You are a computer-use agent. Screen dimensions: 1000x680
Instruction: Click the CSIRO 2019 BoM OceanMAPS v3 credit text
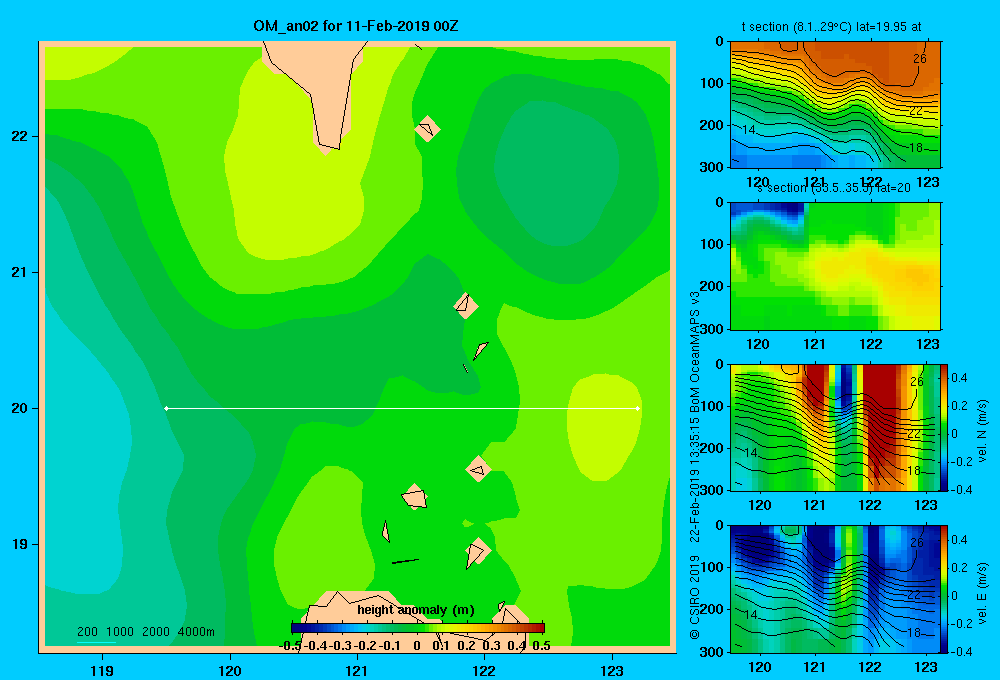click(x=695, y=465)
